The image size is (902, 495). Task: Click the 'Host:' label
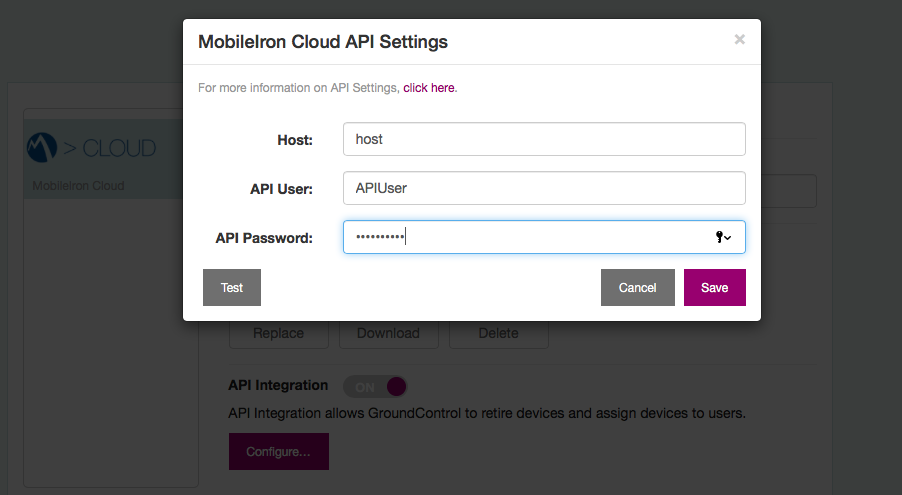pos(295,140)
